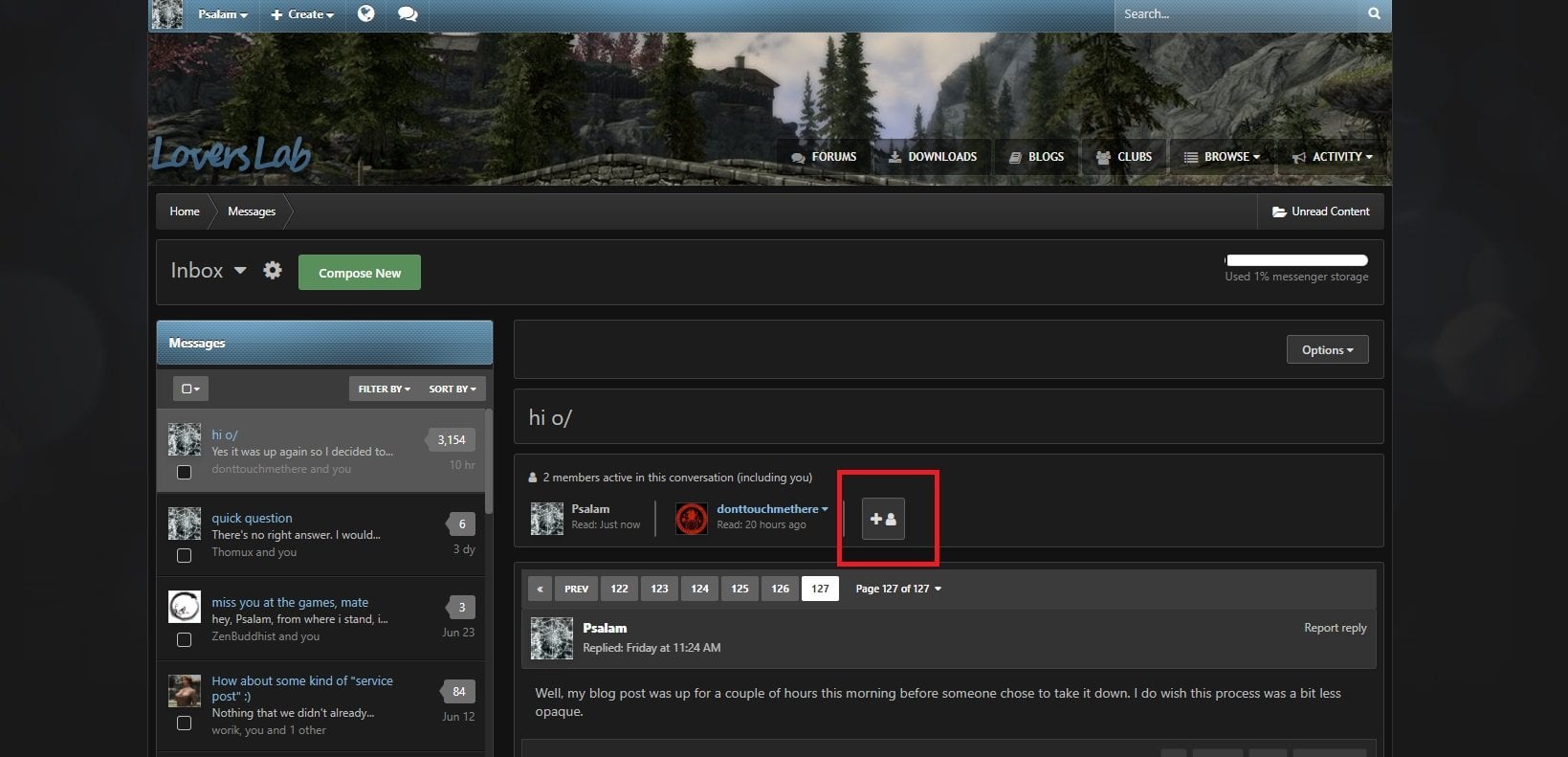
Task: Open the Sort By dropdown
Action: 453,389
